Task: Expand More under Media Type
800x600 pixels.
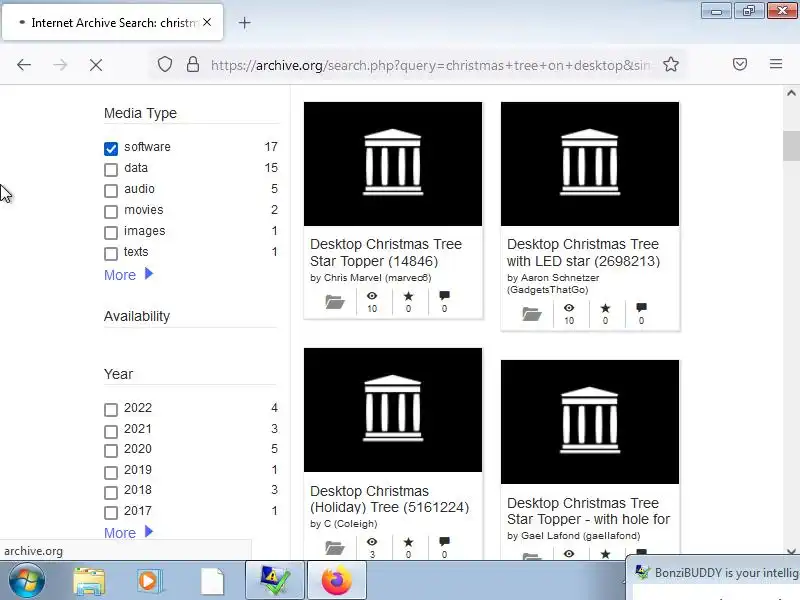Action: [128, 274]
